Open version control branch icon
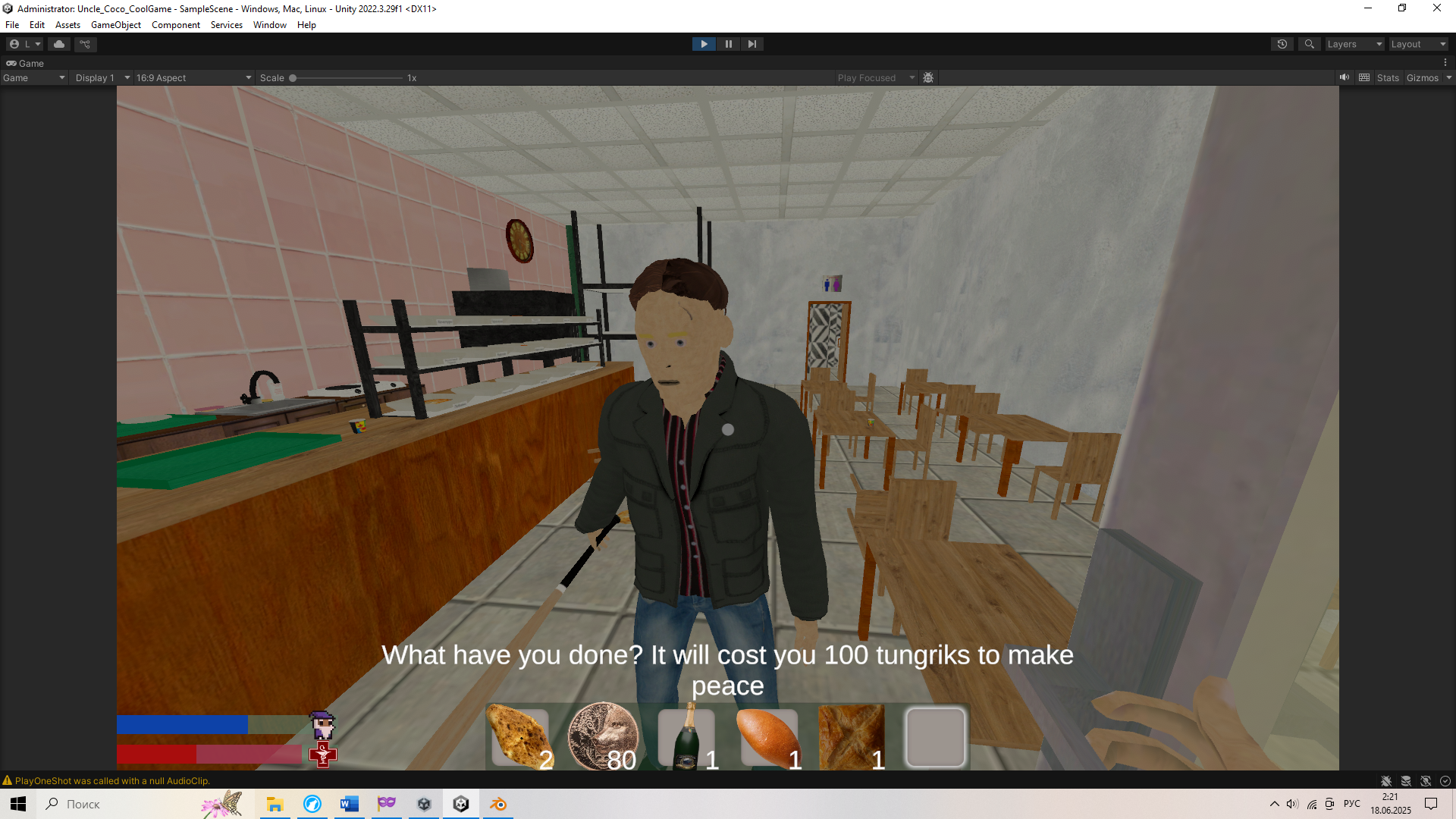The width and height of the screenshot is (1456, 819). (85, 44)
